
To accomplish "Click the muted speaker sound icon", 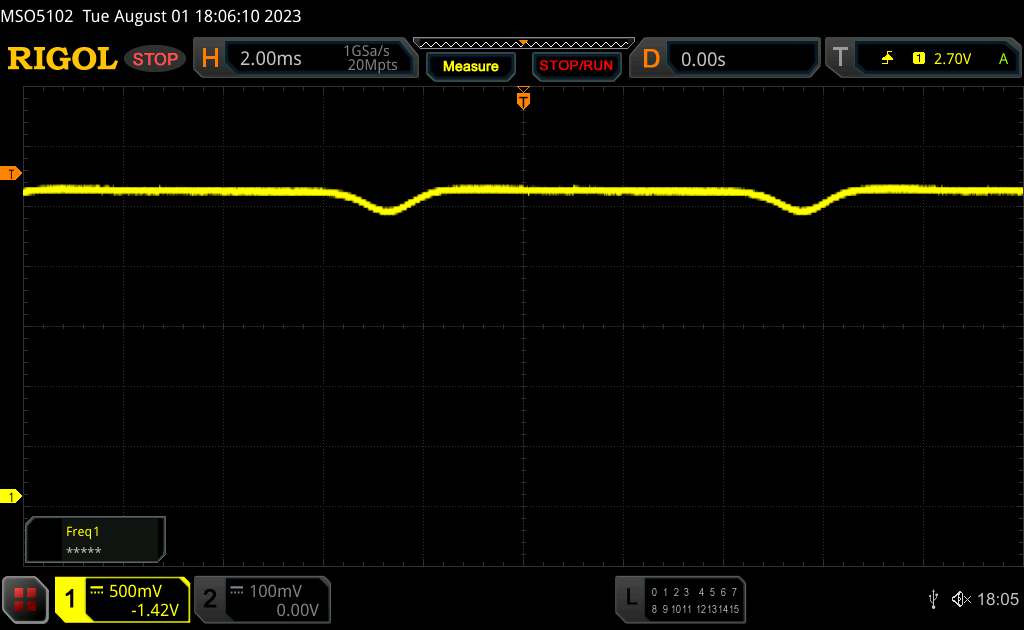I will [x=961, y=598].
